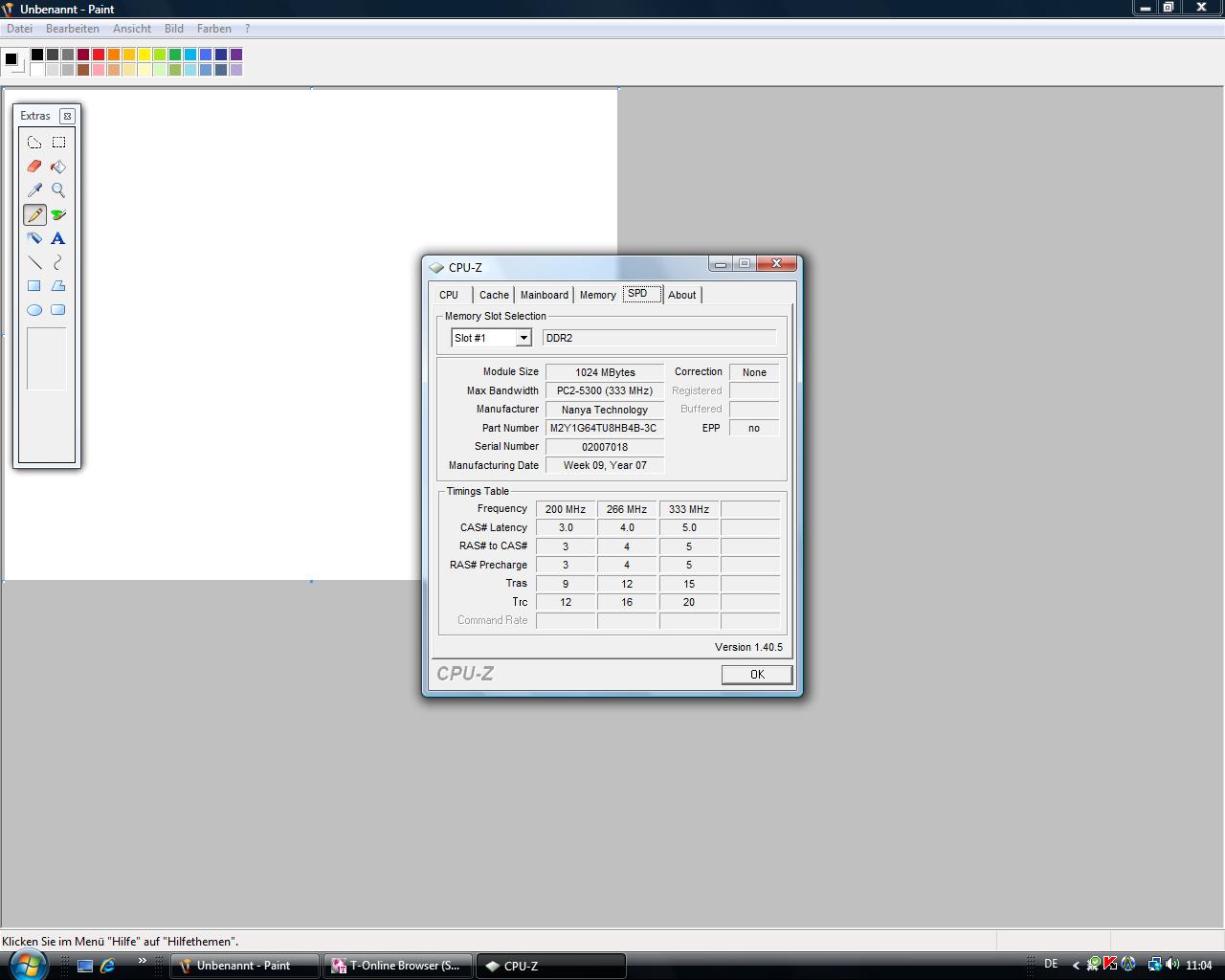This screenshot has height=980, width=1225.
Task: Select the Pencil tool
Action: [34, 214]
